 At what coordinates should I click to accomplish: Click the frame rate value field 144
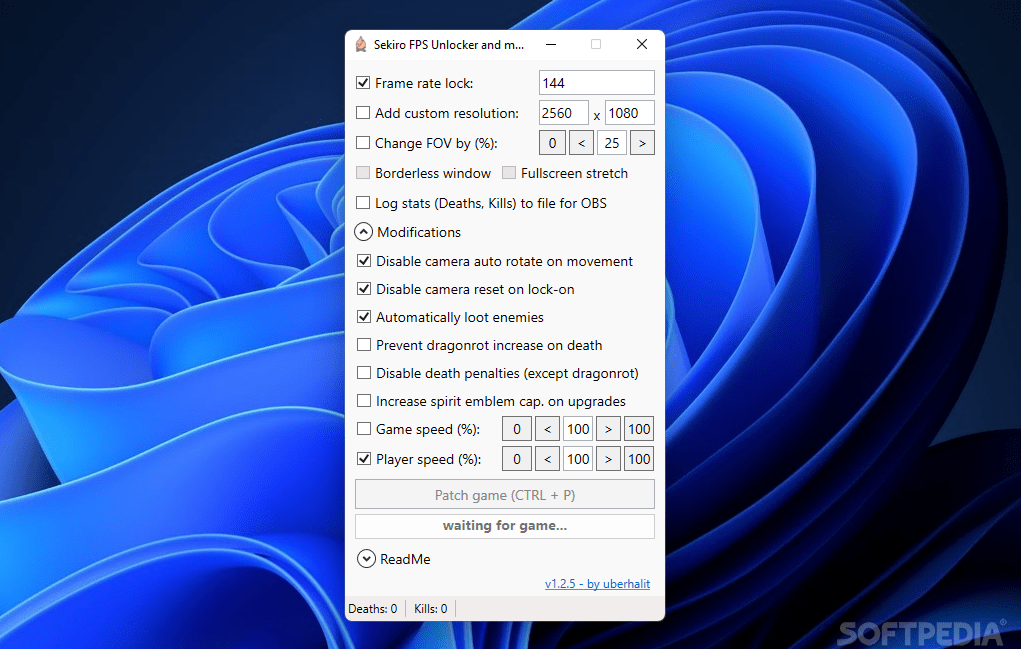596,83
